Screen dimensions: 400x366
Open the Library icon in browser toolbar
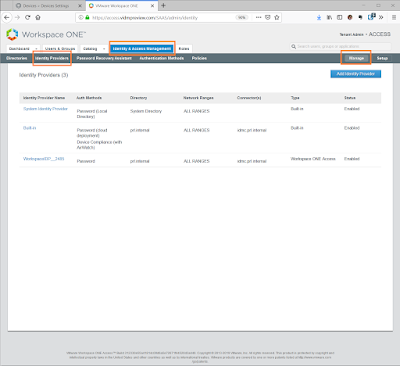329,18
